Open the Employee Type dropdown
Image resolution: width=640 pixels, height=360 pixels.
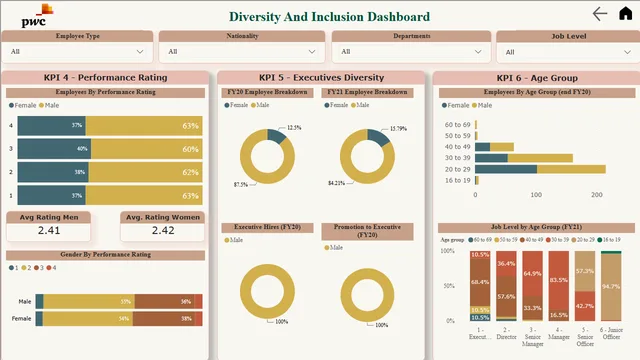[77, 52]
